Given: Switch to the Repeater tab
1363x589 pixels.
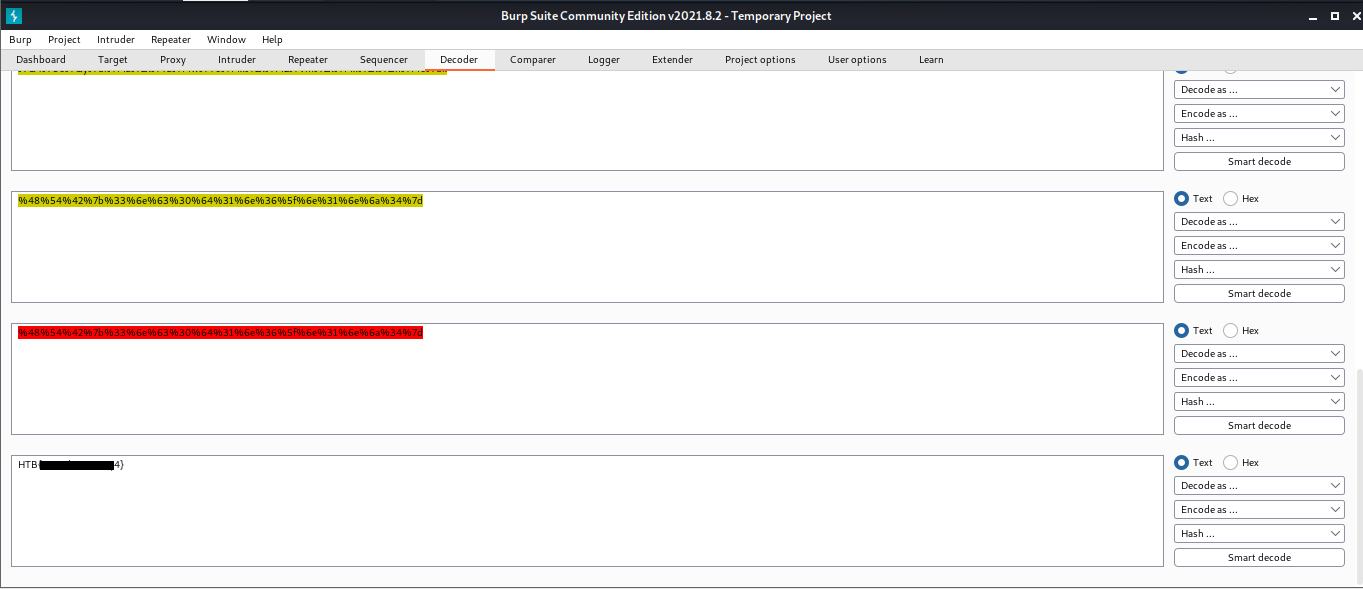Looking at the screenshot, I should point(308,60).
